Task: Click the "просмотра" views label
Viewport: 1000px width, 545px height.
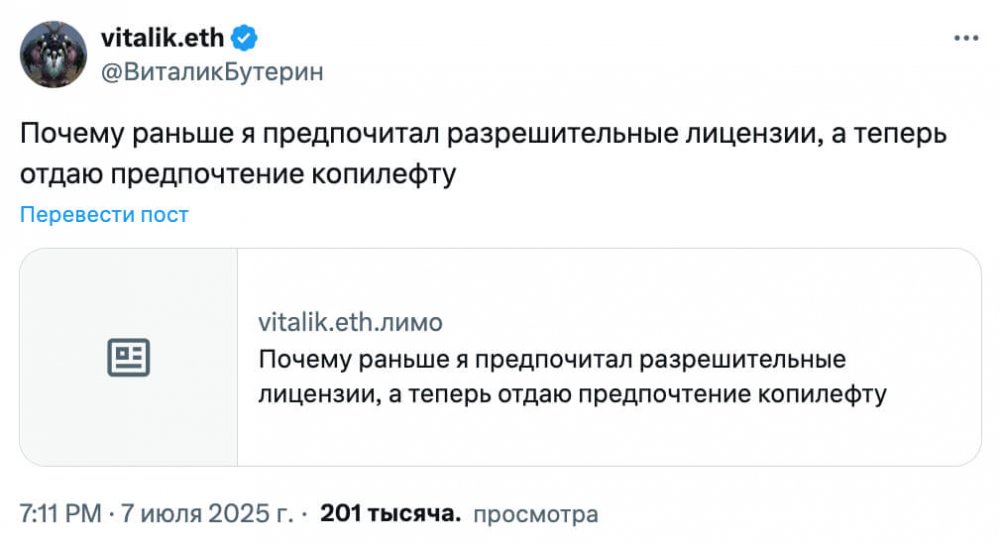Action: tap(534, 514)
